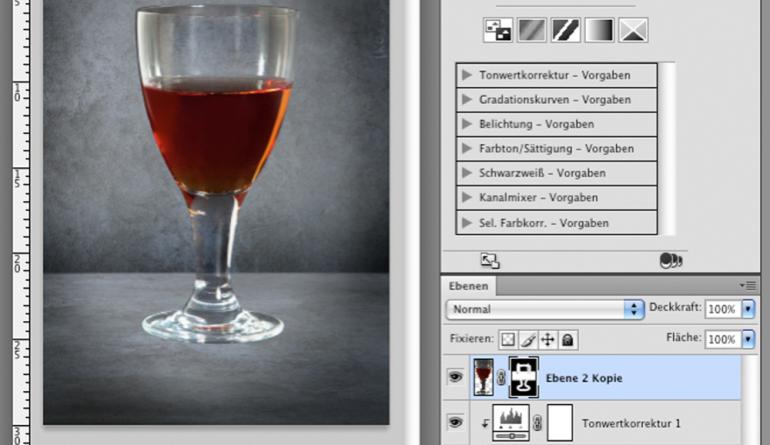Click the clip-to-layer icon in adjustments panel
The height and width of the screenshot is (445, 770).
pos(671,261)
